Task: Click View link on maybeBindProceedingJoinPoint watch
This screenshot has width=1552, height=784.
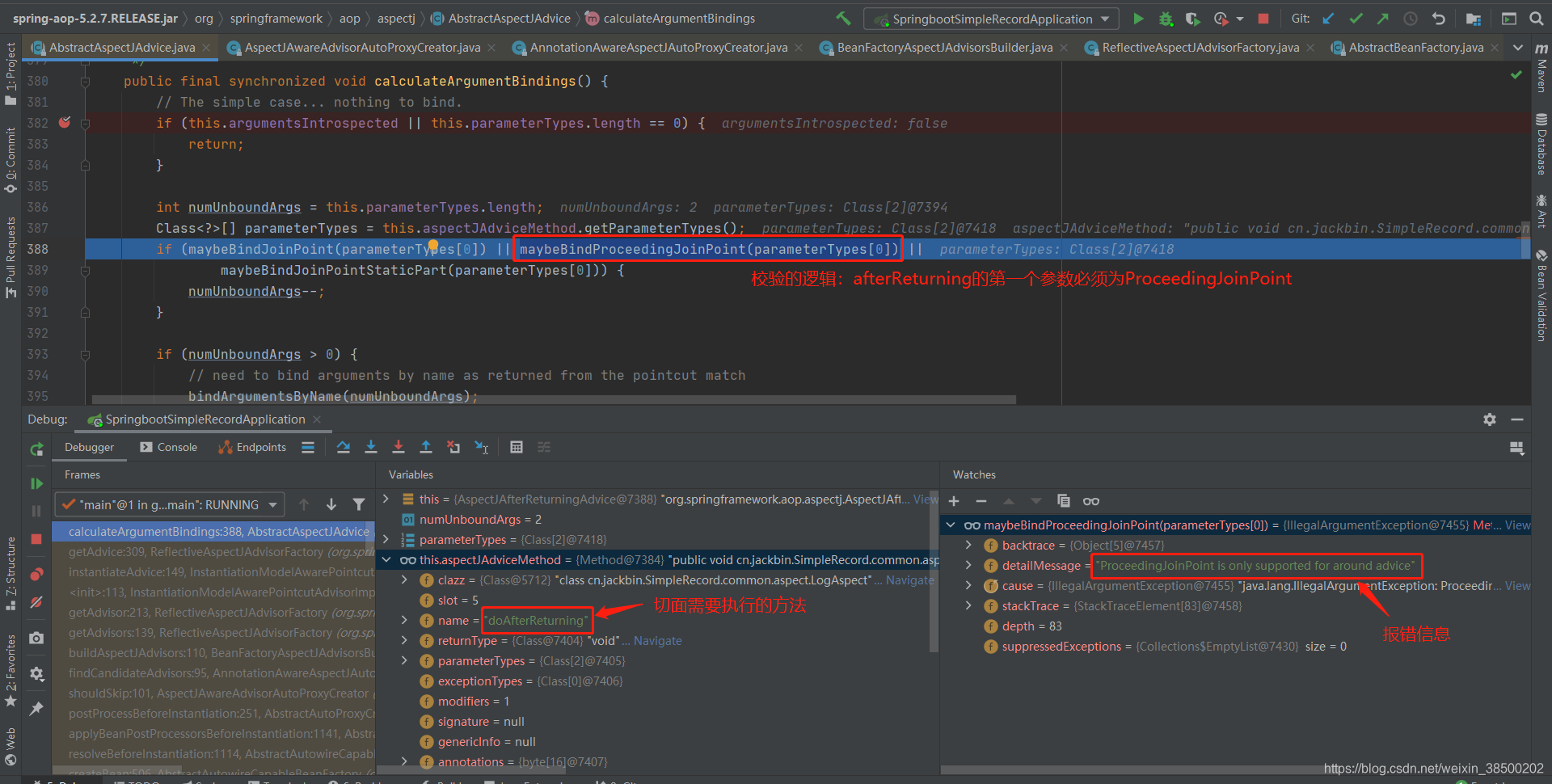Action: pyautogui.click(x=1517, y=525)
